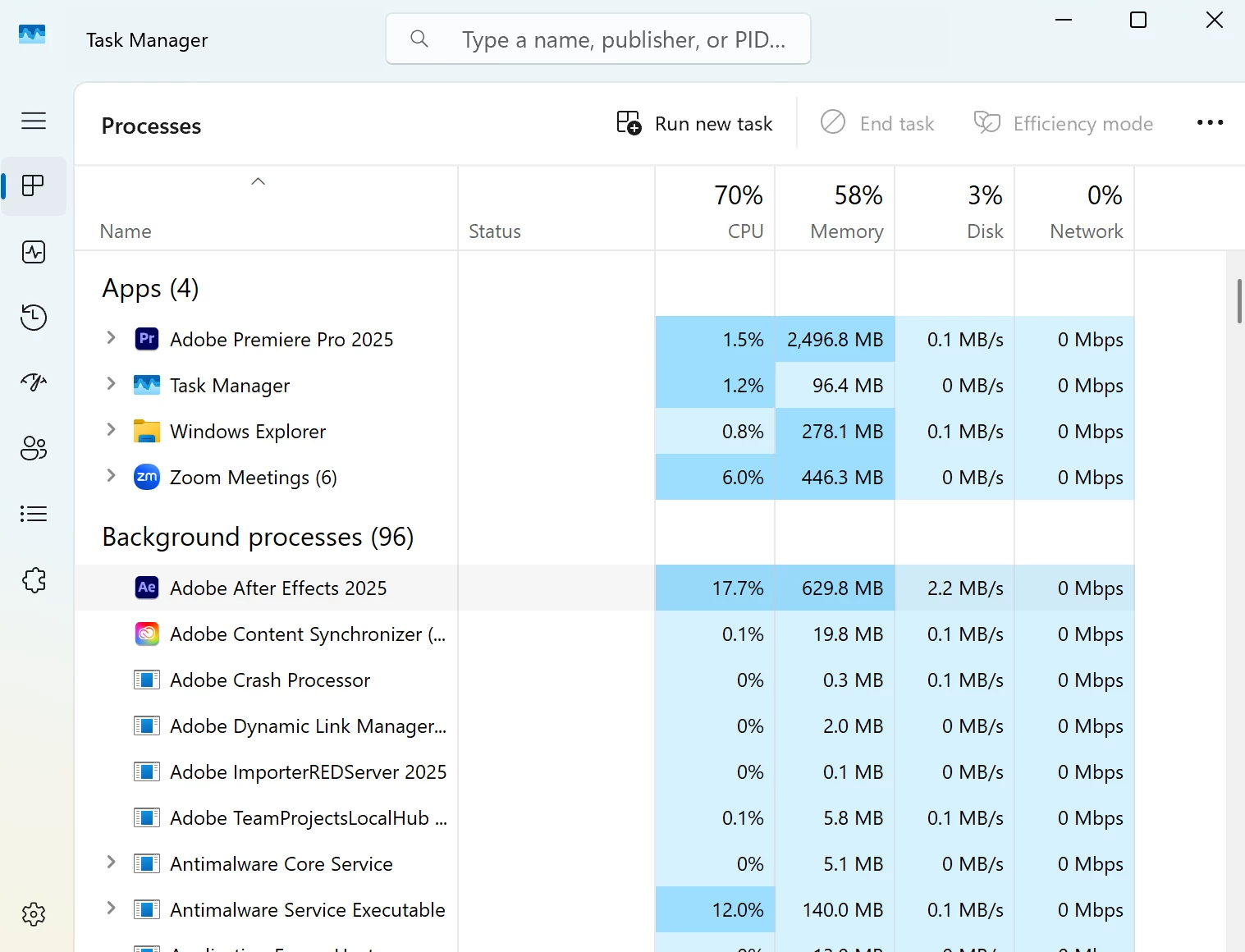Click the Adobe ImporterREDServer icon
The image size is (1245, 952).
tap(147, 771)
